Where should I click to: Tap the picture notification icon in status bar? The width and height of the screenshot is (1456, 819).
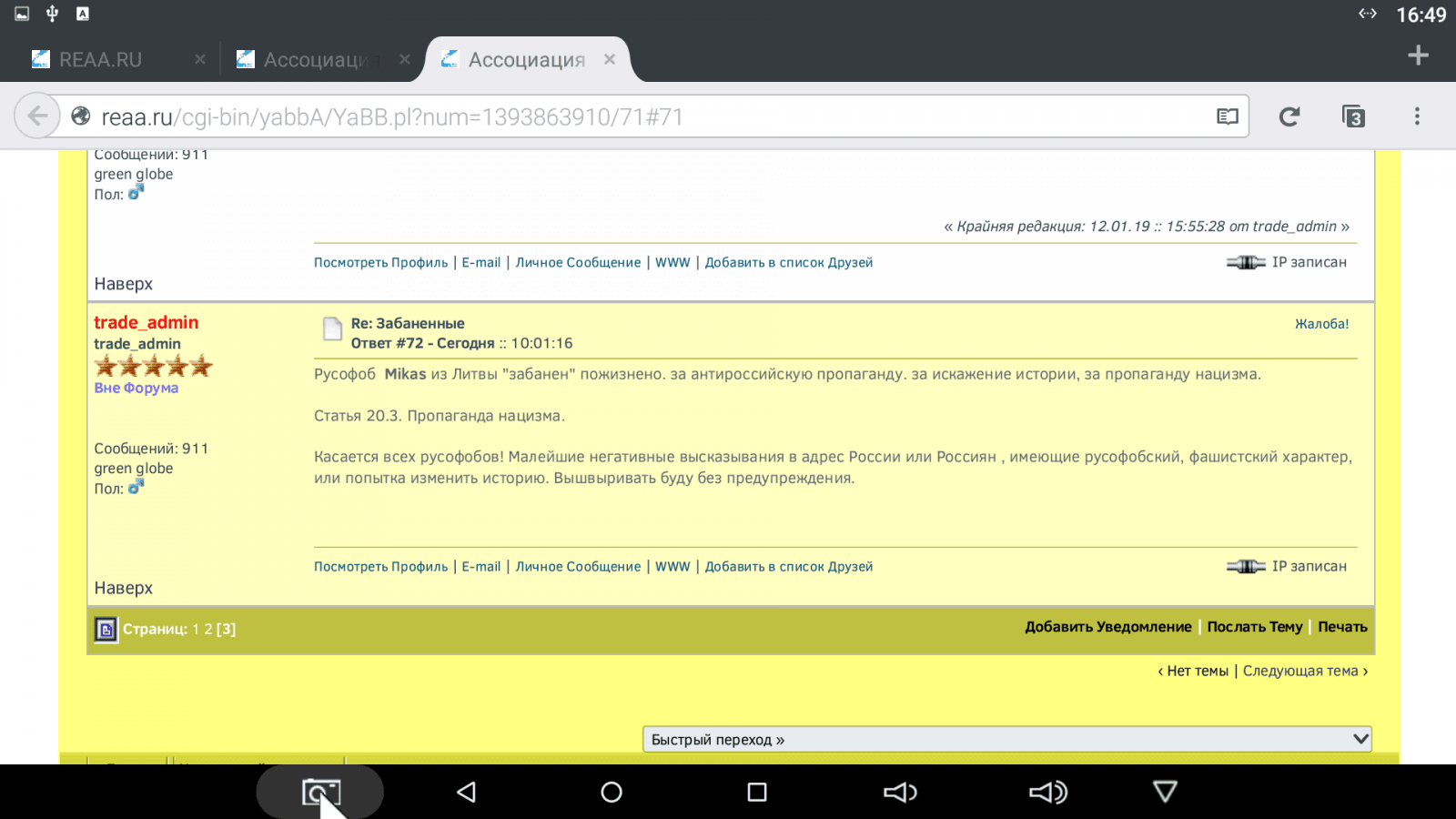(x=22, y=14)
